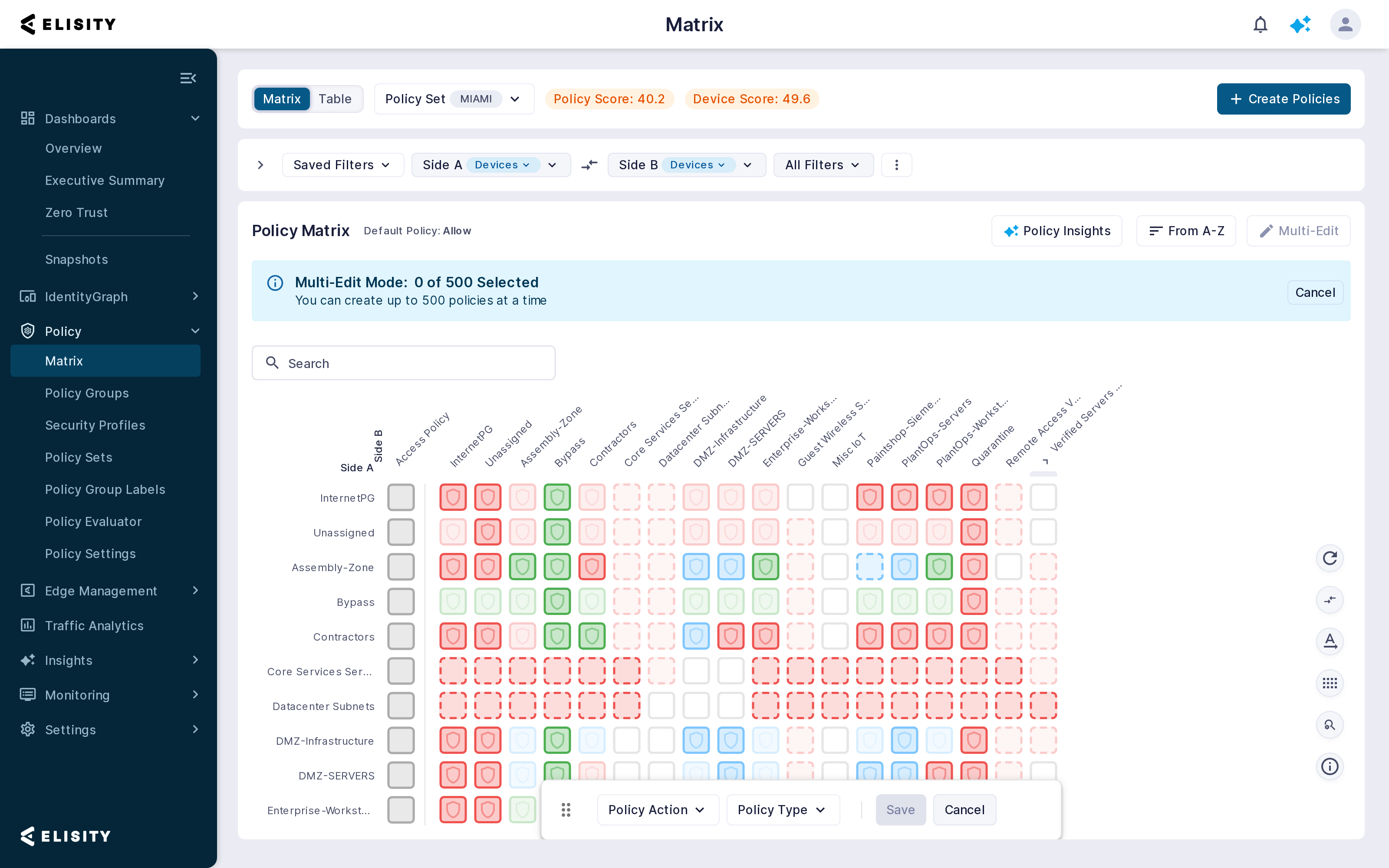The height and width of the screenshot is (868, 1389).
Task: Collapse the sidebar navigation menu
Action: tap(188, 78)
